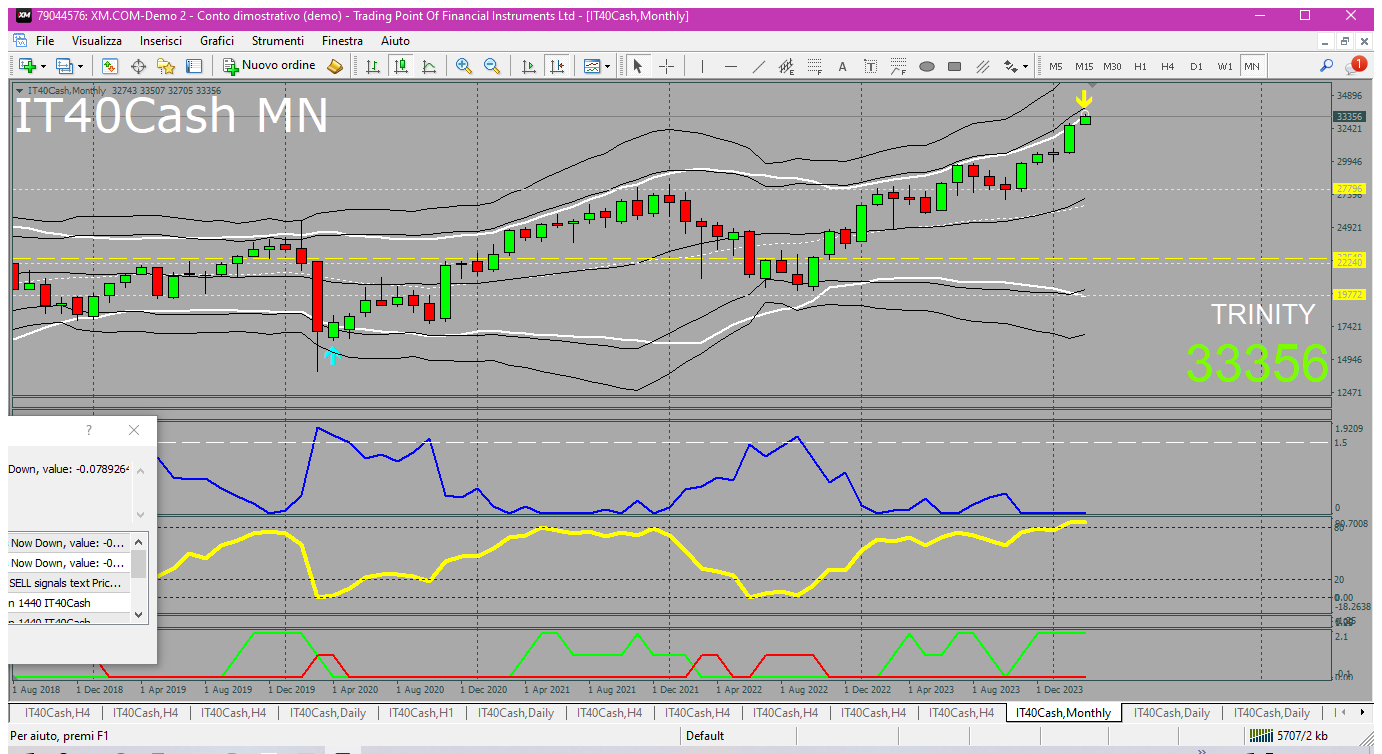Select the Vertical Line drawing tool

703,66
